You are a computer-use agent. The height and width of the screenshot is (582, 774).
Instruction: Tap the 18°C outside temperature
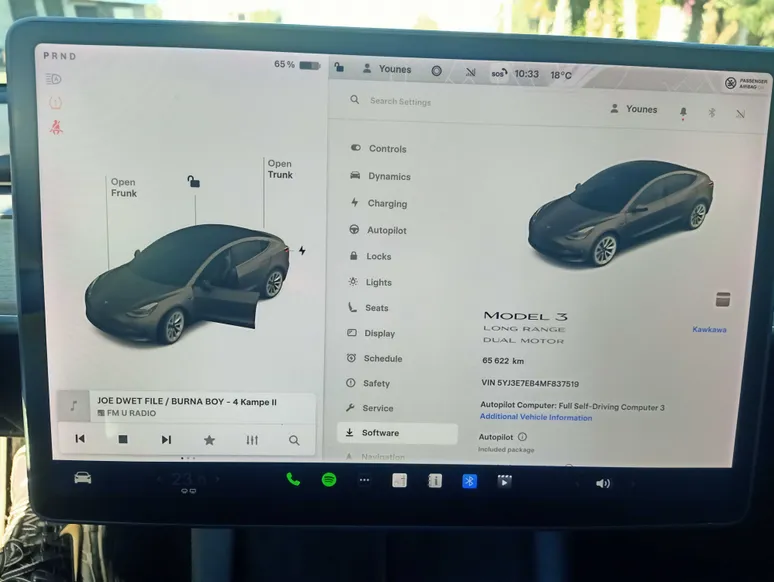click(x=561, y=75)
